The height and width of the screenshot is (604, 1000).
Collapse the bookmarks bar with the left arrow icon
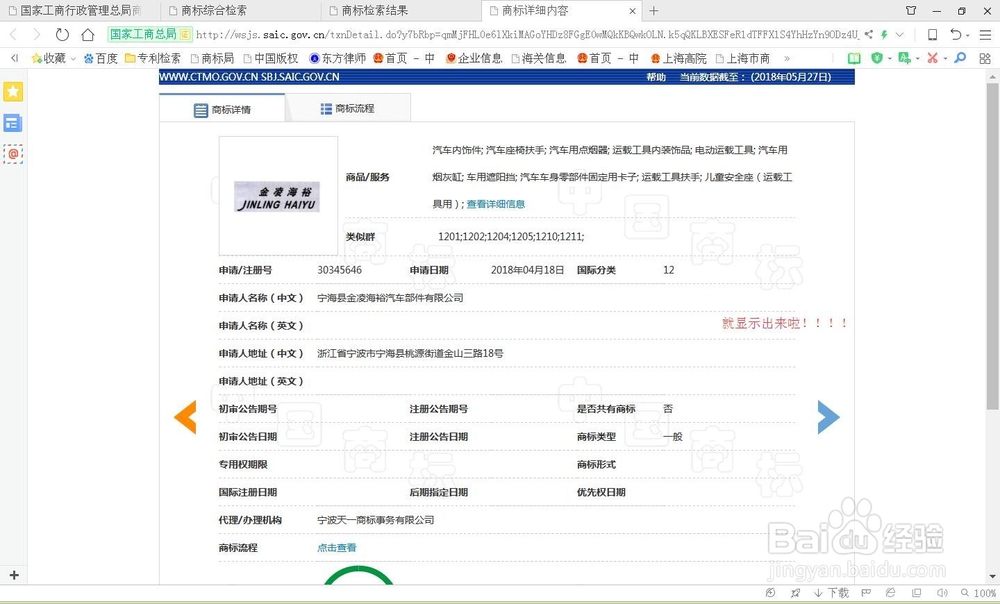click(14, 58)
